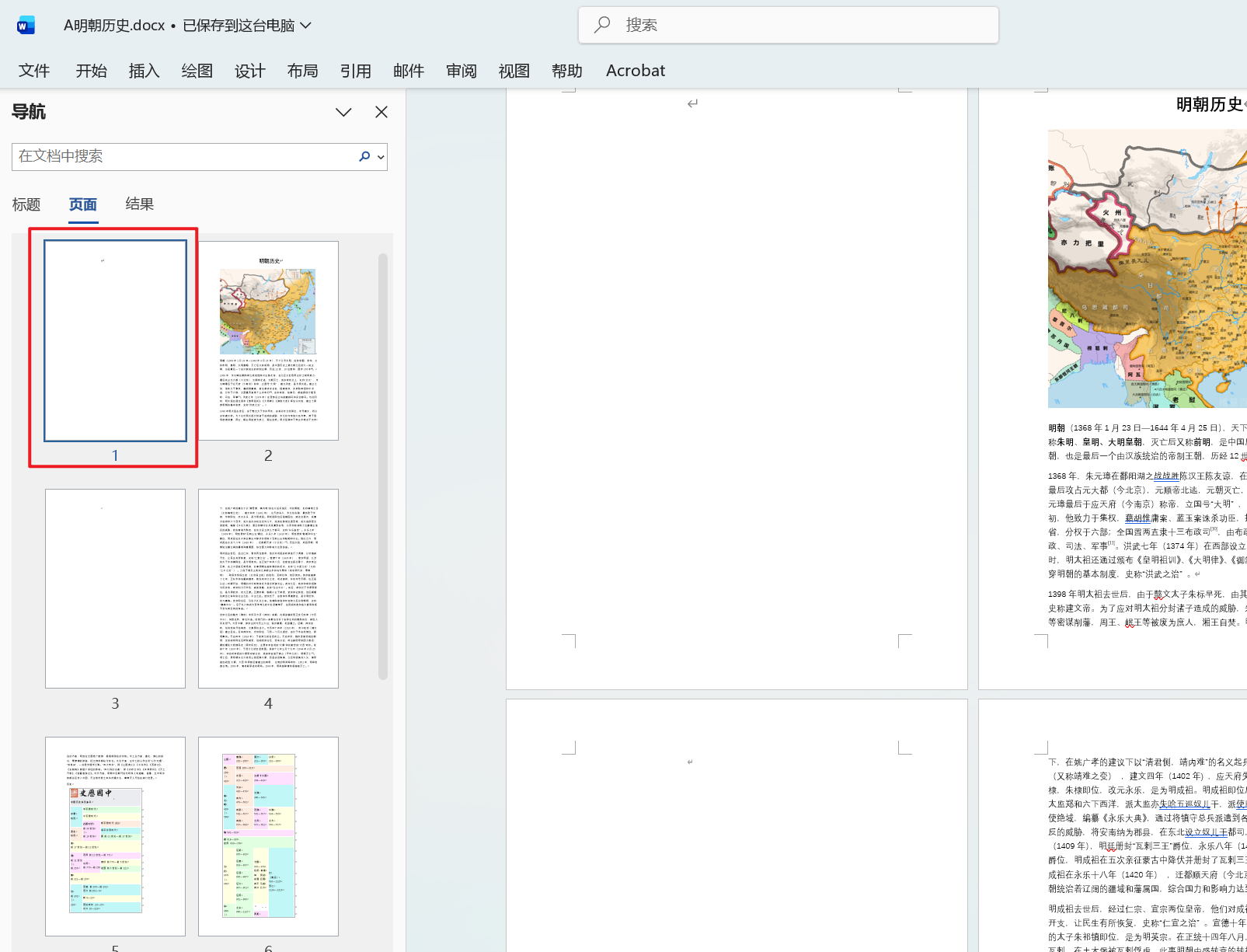Click the Word application icon in title bar
This screenshot has height=952, width=1247.
[x=25, y=24]
